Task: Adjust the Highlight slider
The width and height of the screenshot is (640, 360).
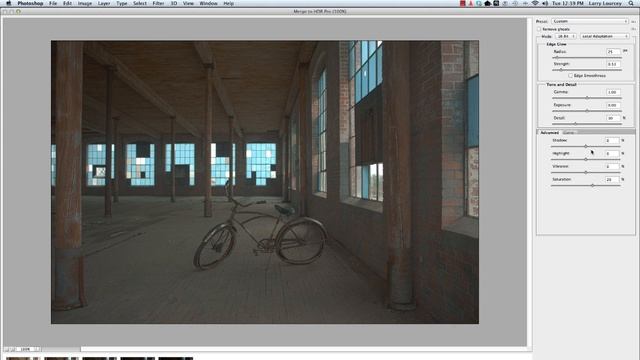Action: pos(586,159)
